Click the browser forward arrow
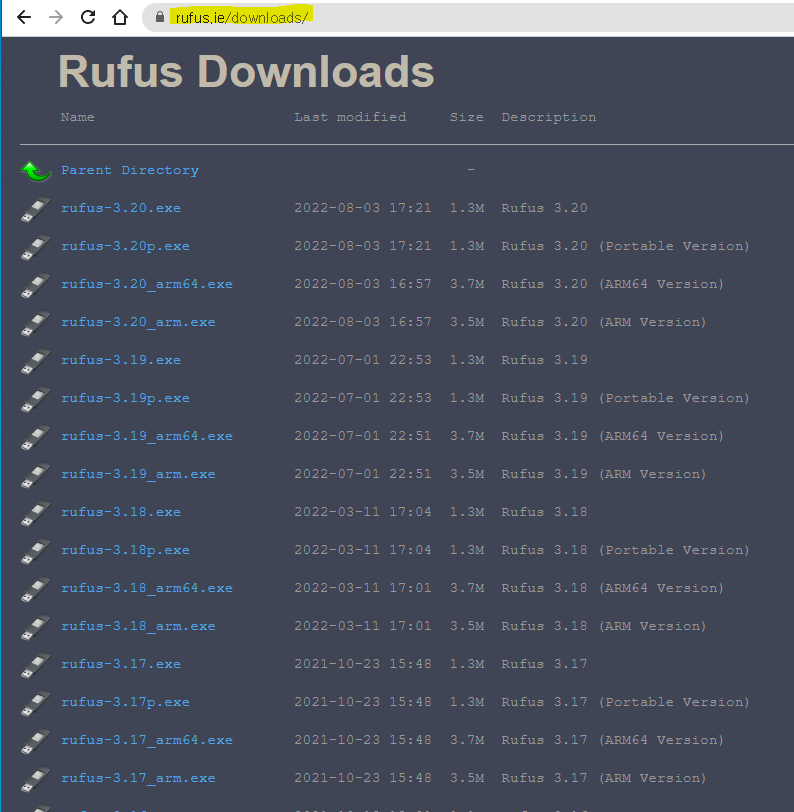Image resolution: width=794 pixels, height=812 pixels. (56, 18)
